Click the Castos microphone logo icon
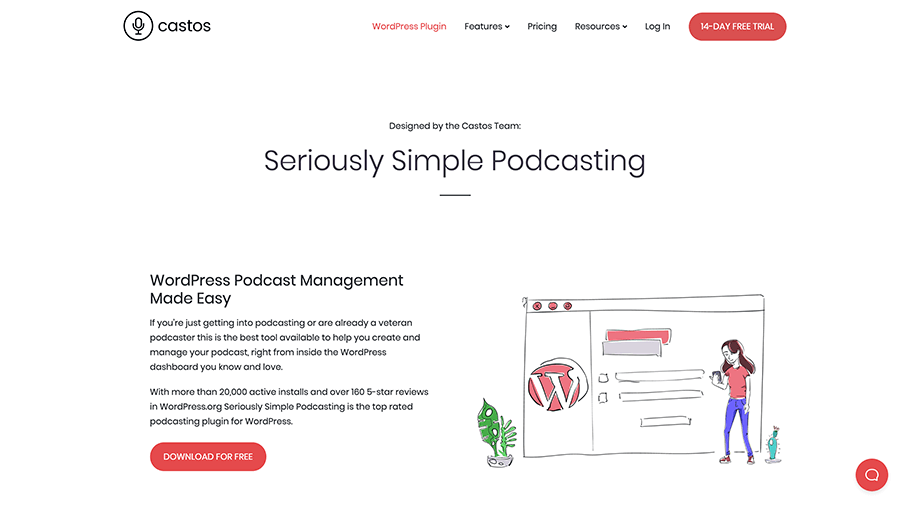This screenshot has width=910, height=513. click(138, 26)
